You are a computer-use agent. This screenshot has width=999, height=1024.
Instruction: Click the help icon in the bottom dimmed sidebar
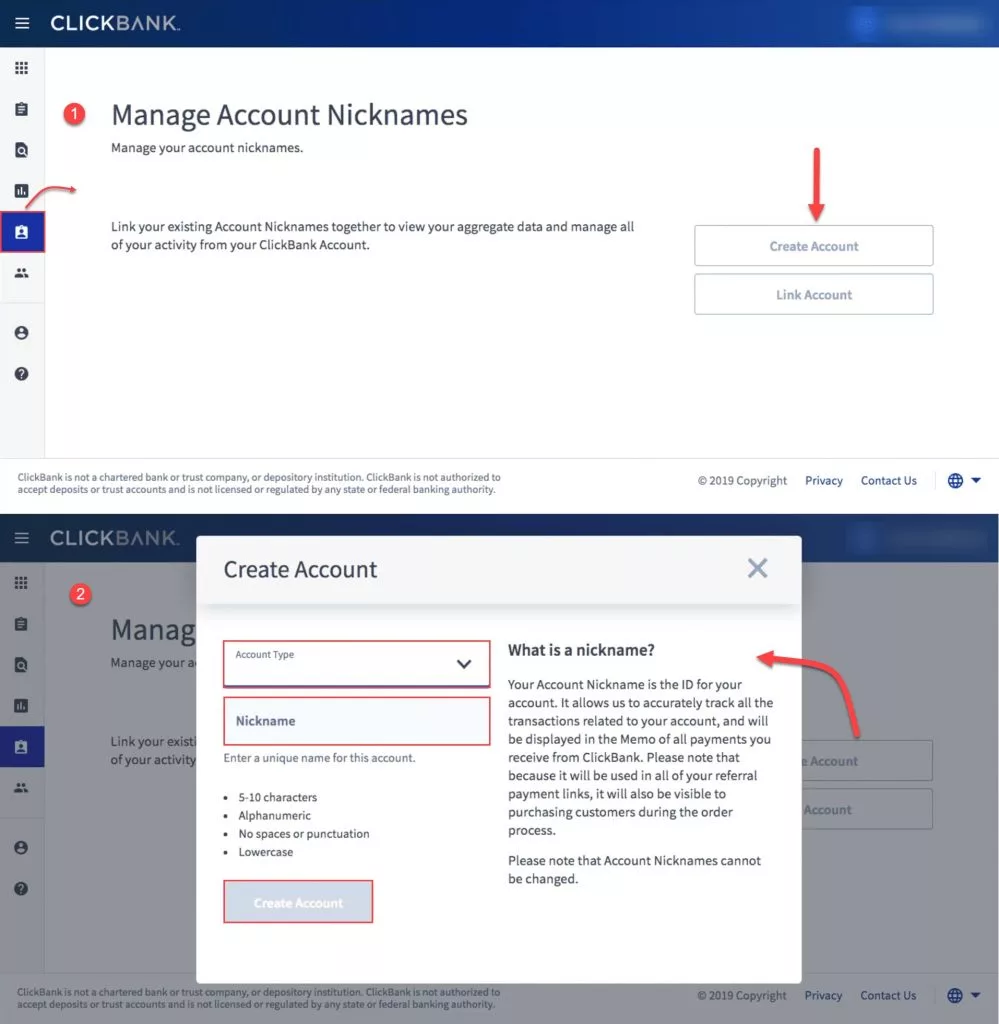click(x=22, y=889)
